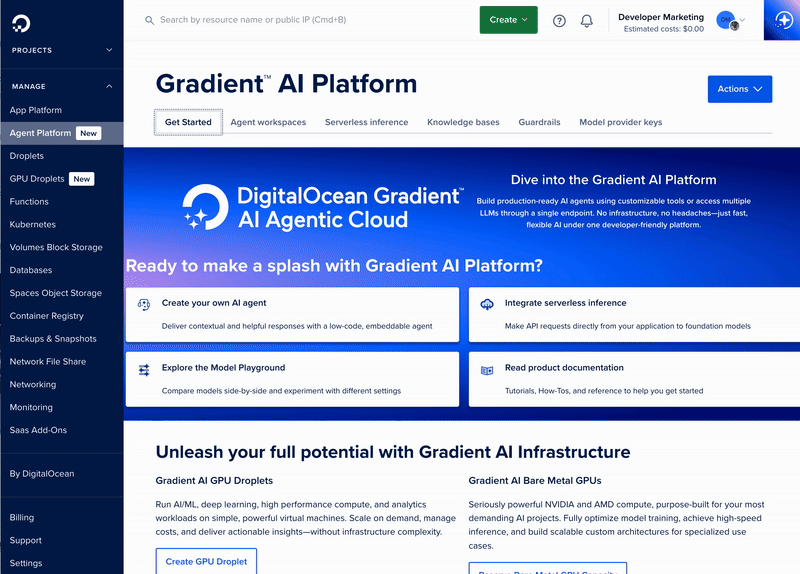Expand the Projects section
The width and height of the screenshot is (800, 574).
[x=61, y=50]
